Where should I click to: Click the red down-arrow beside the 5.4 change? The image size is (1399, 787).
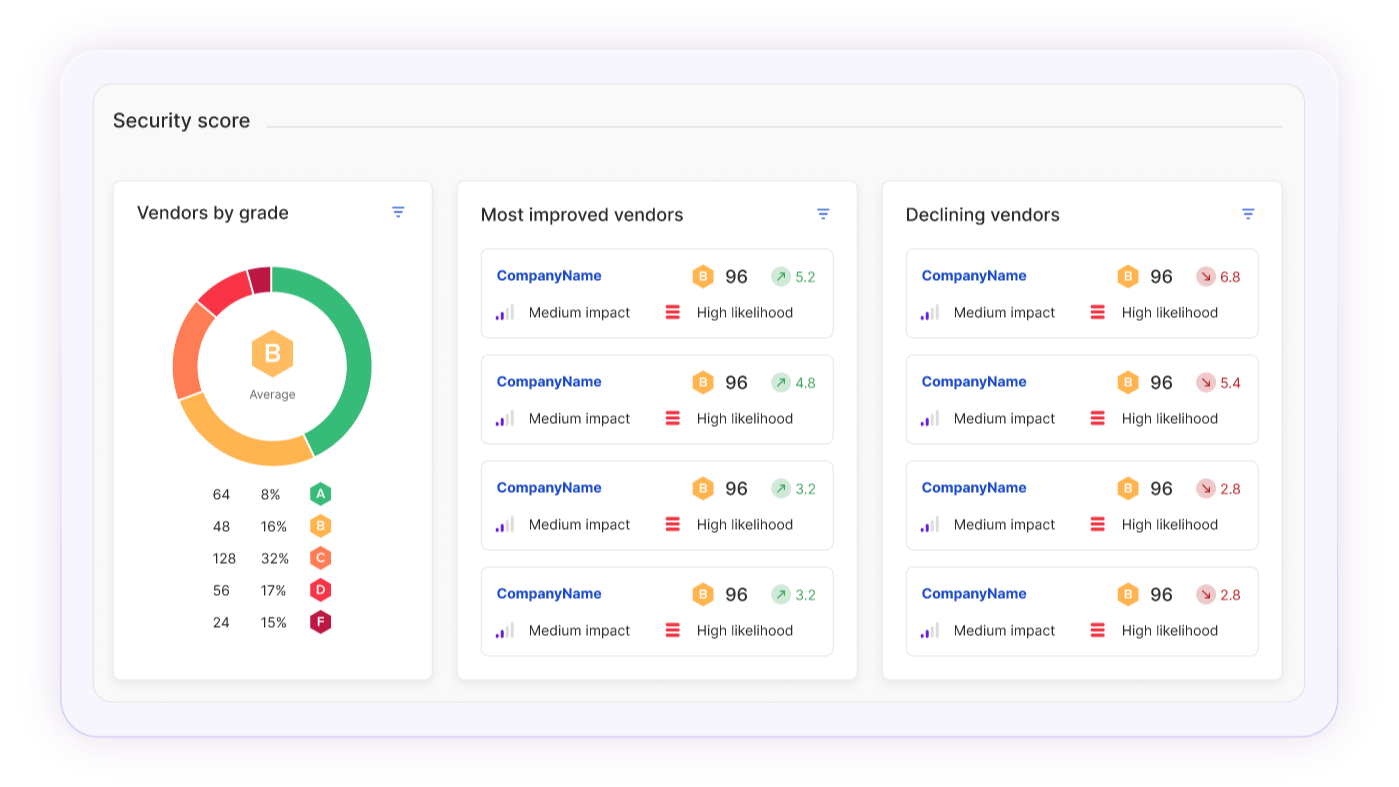tap(1205, 382)
